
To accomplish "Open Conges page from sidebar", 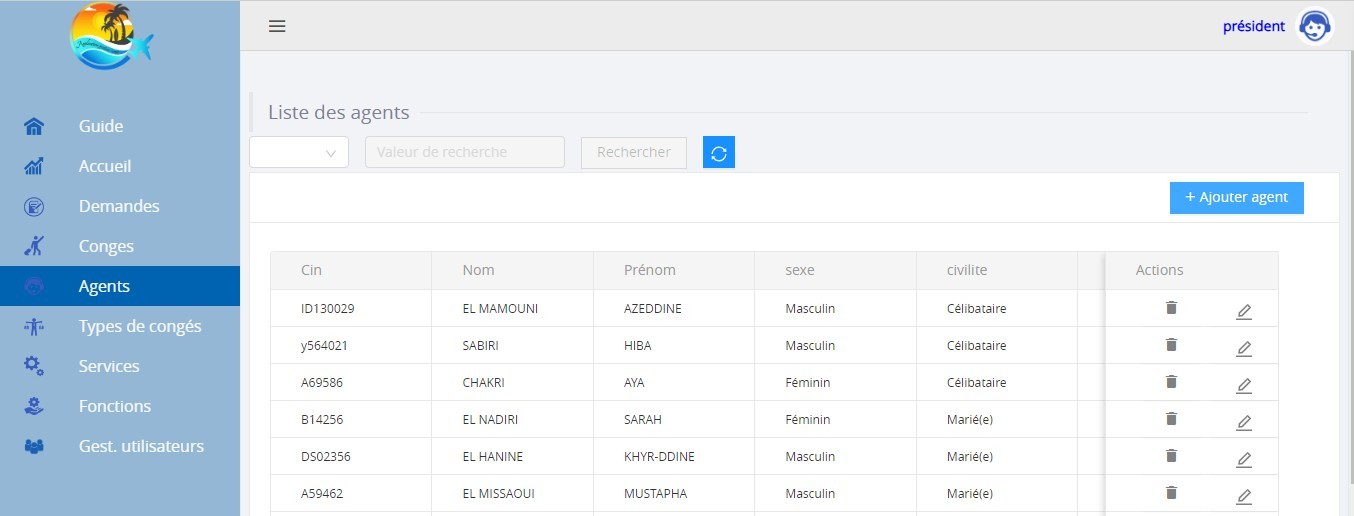I will (106, 246).
